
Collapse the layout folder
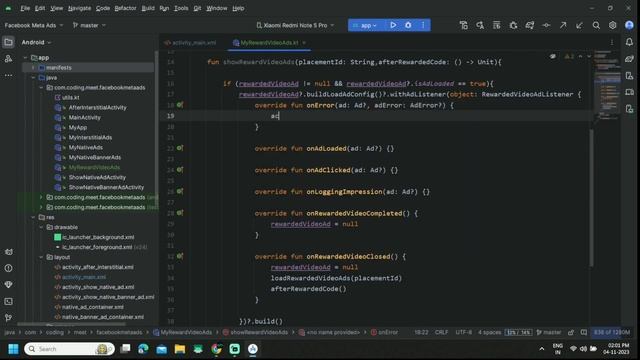[41, 257]
